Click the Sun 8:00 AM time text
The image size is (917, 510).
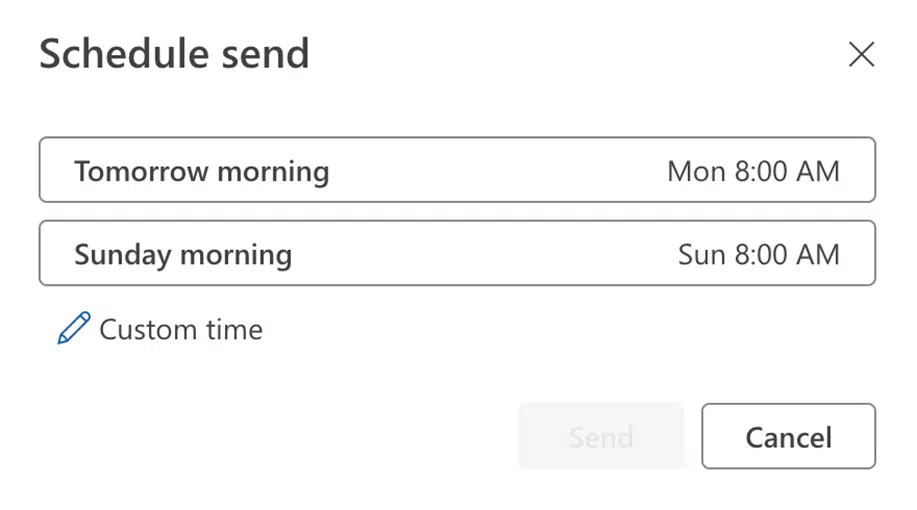pyautogui.click(x=759, y=254)
